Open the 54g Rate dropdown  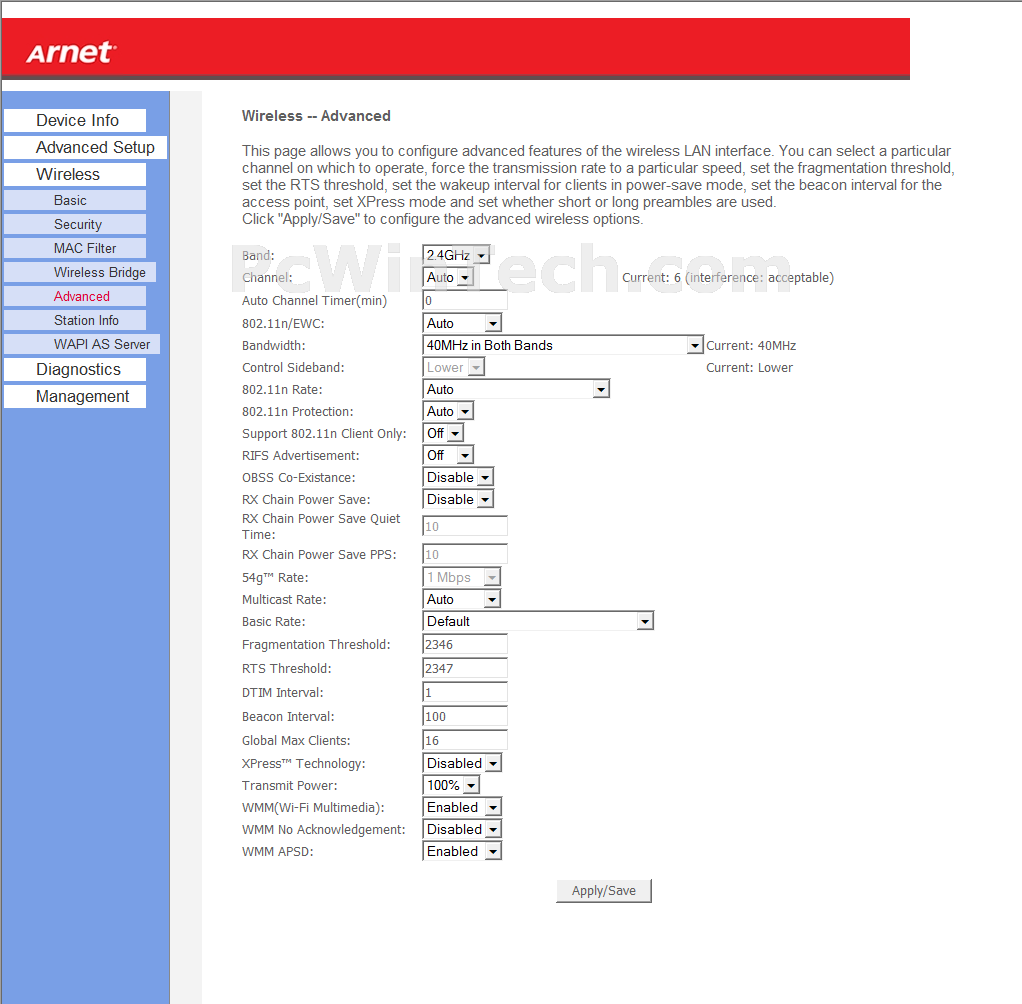pos(461,578)
